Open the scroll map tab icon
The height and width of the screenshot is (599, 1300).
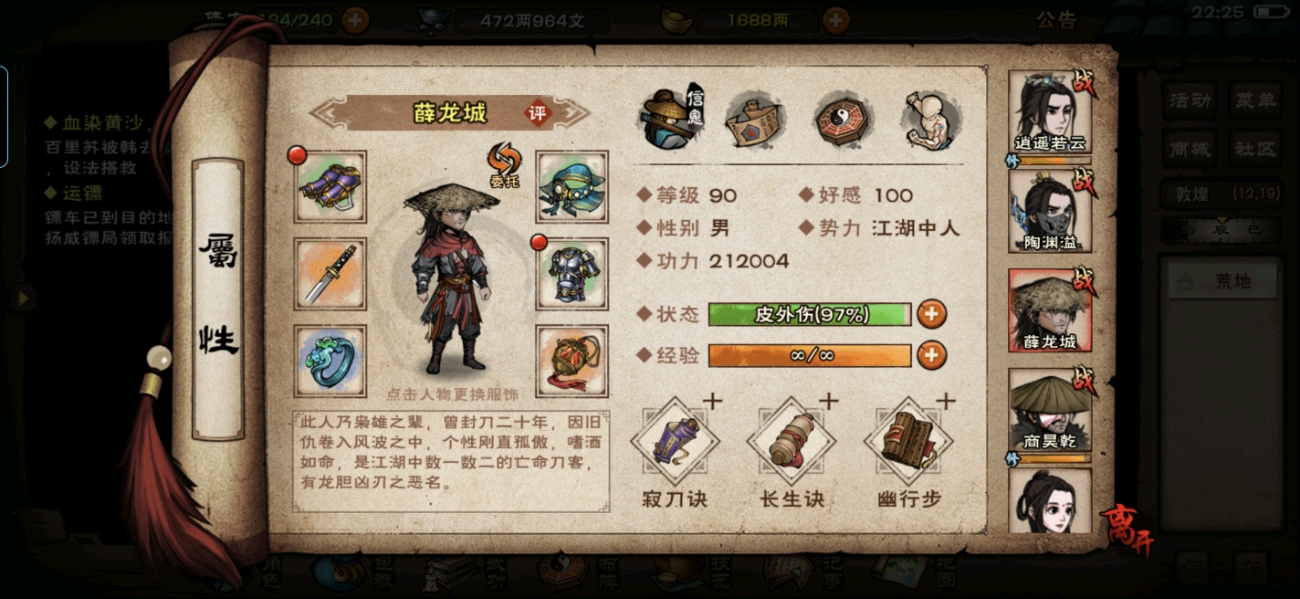tap(755, 121)
